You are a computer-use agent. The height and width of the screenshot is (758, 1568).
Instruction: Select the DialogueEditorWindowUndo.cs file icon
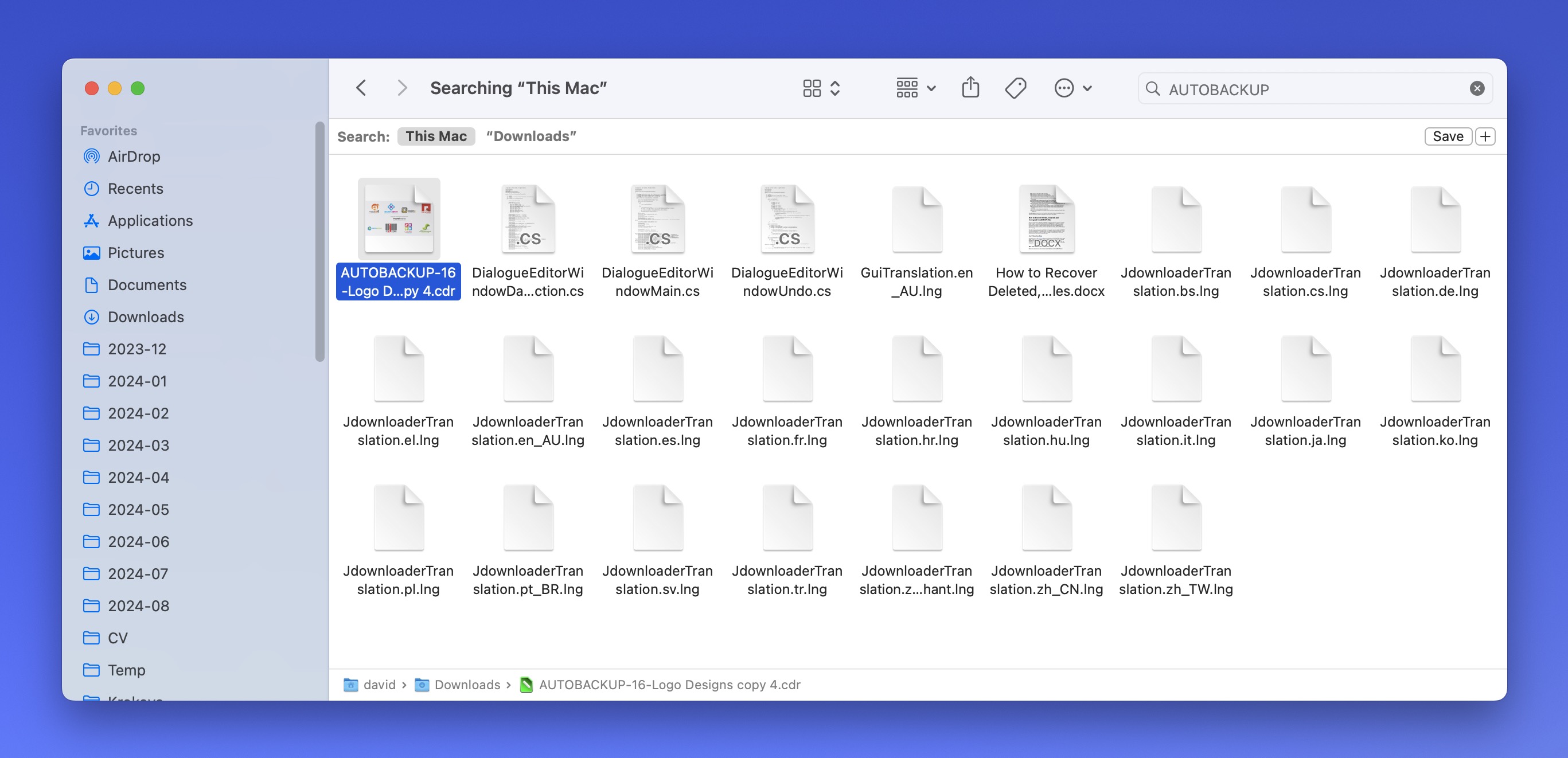tap(787, 219)
